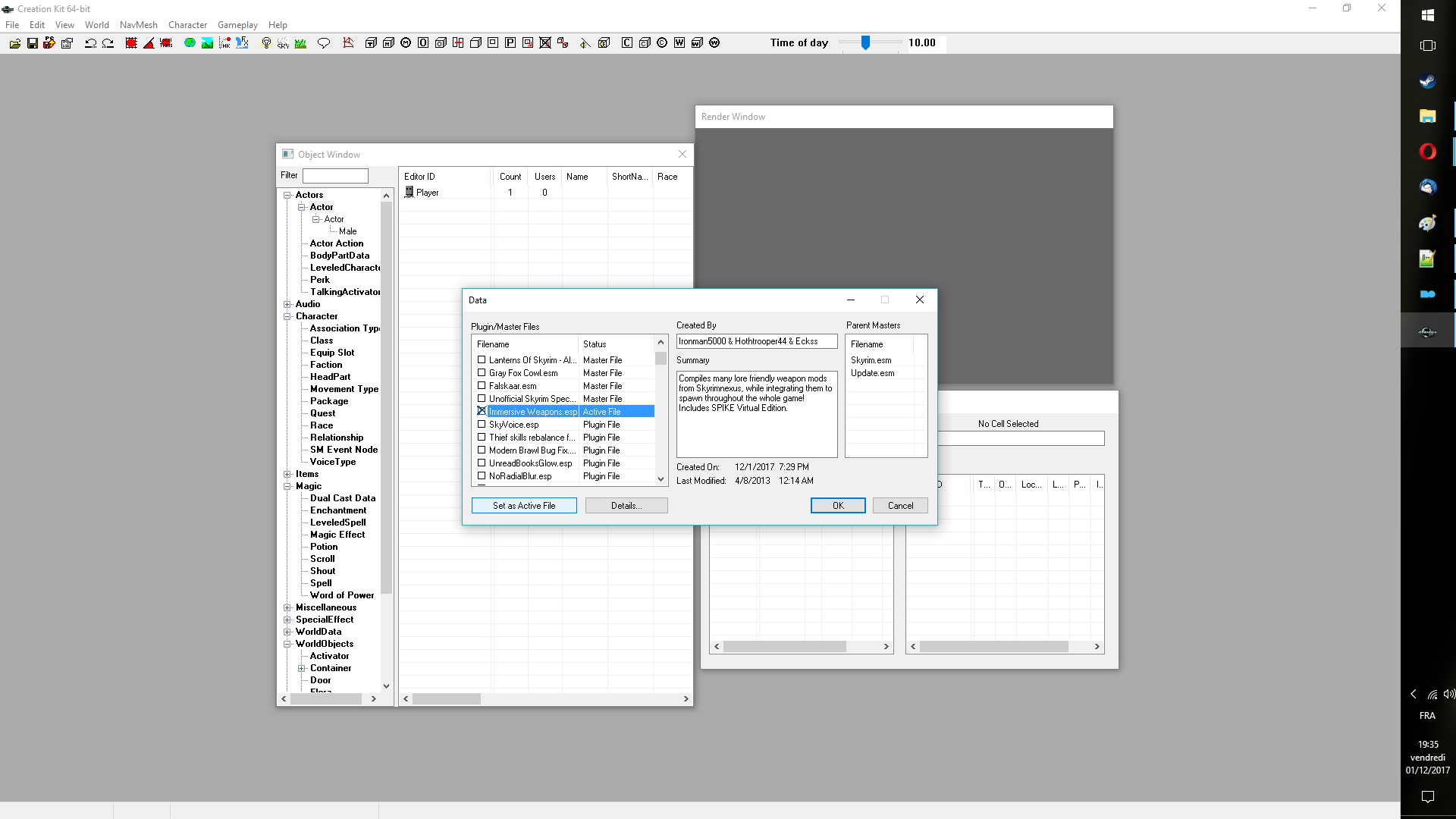Click the Details... button
Image resolution: width=1456 pixels, height=819 pixels.
click(x=626, y=506)
